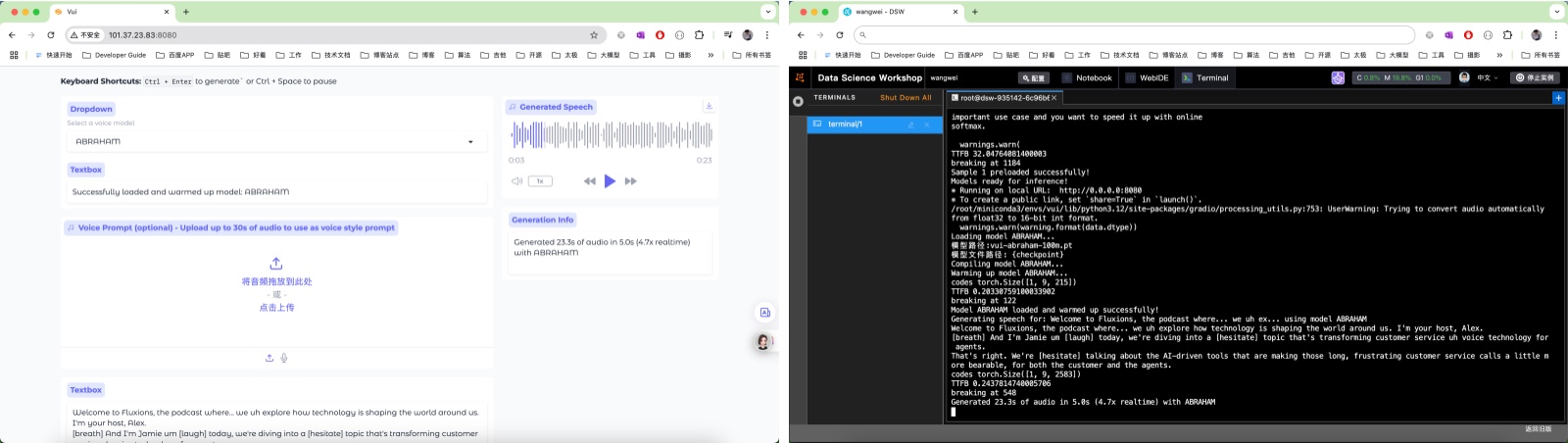Open the purple assistant icon in DSW header
1568x443 pixels.
coord(1338,77)
